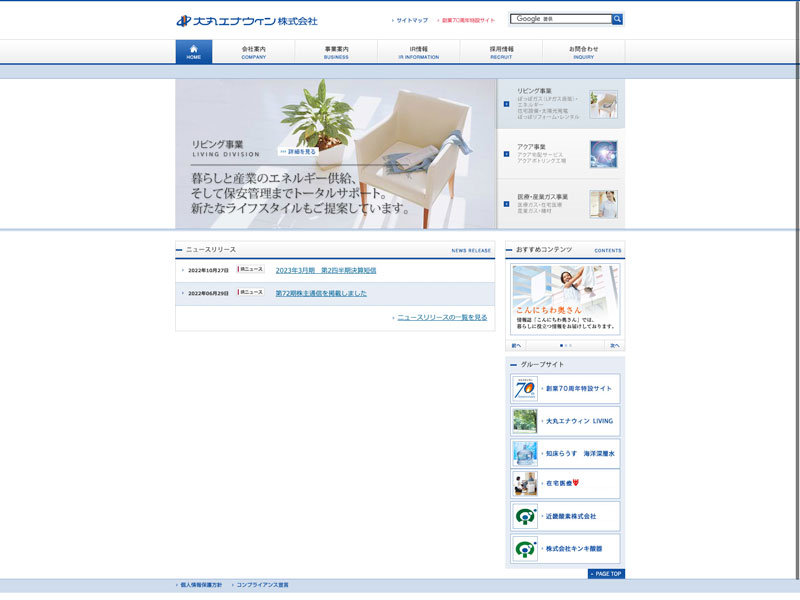Click the PAGE TOP button
800x600 pixels.
[x=606, y=574]
